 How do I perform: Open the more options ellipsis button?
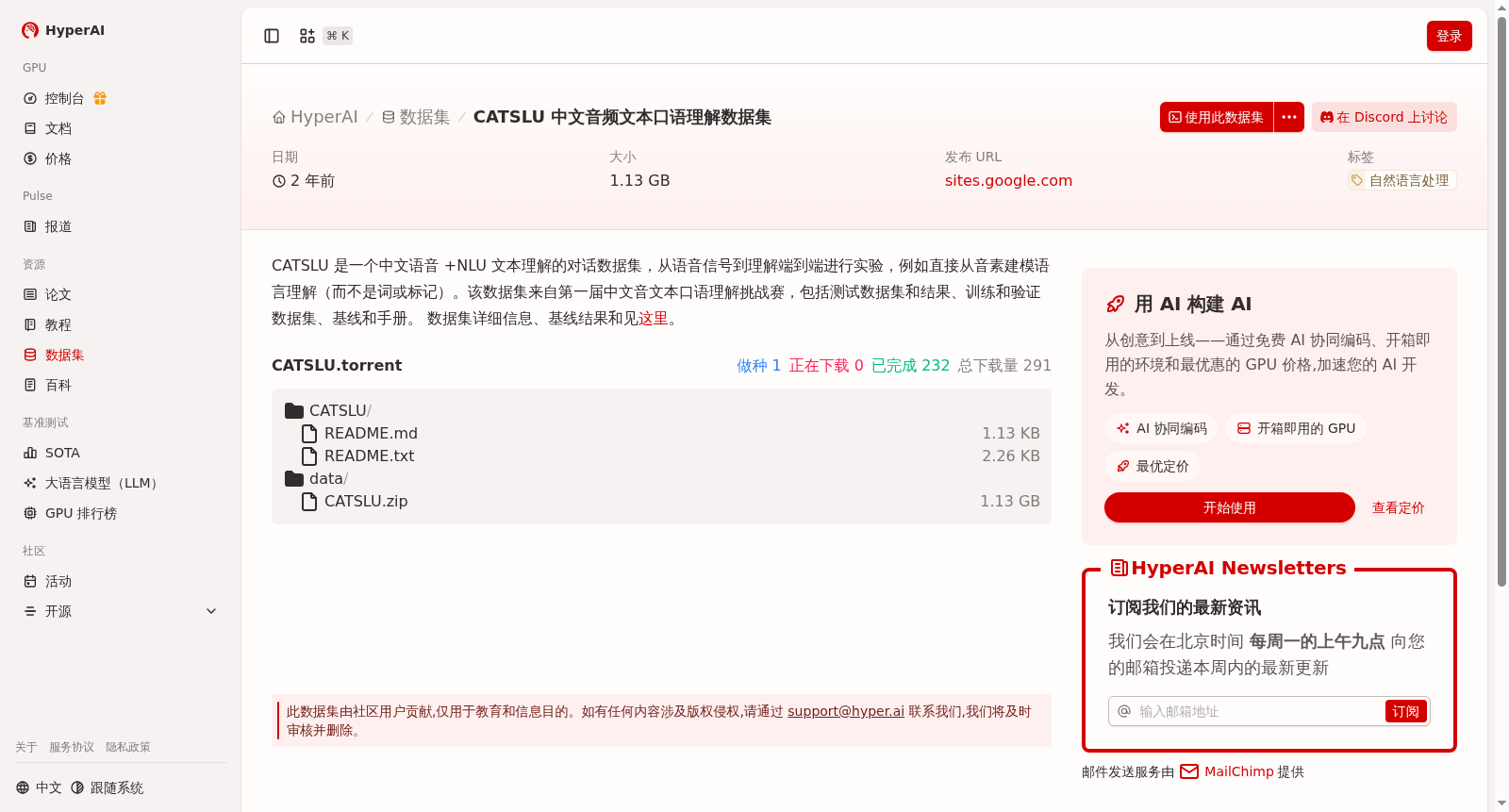(x=1289, y=117)
